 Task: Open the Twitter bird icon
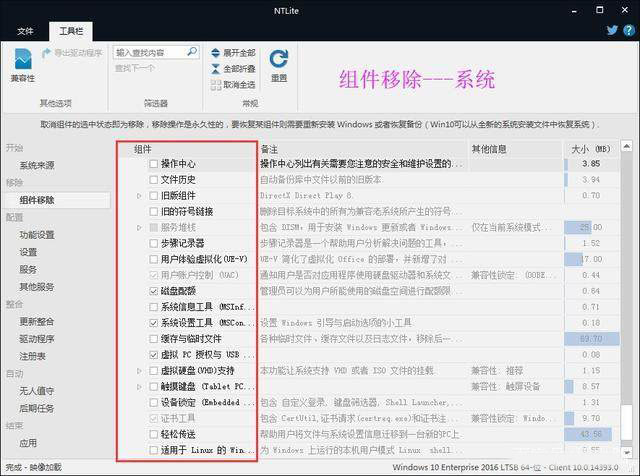tap(612, 30)
